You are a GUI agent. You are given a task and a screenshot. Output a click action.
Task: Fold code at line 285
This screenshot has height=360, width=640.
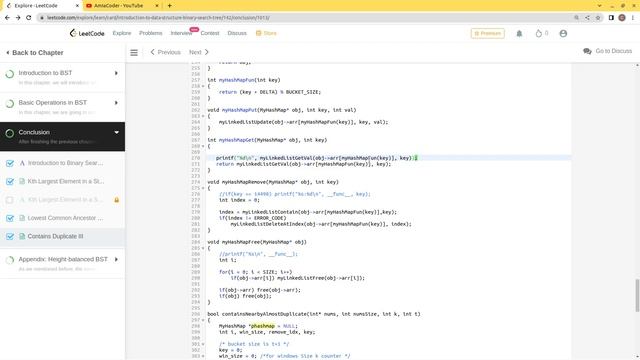203,248
